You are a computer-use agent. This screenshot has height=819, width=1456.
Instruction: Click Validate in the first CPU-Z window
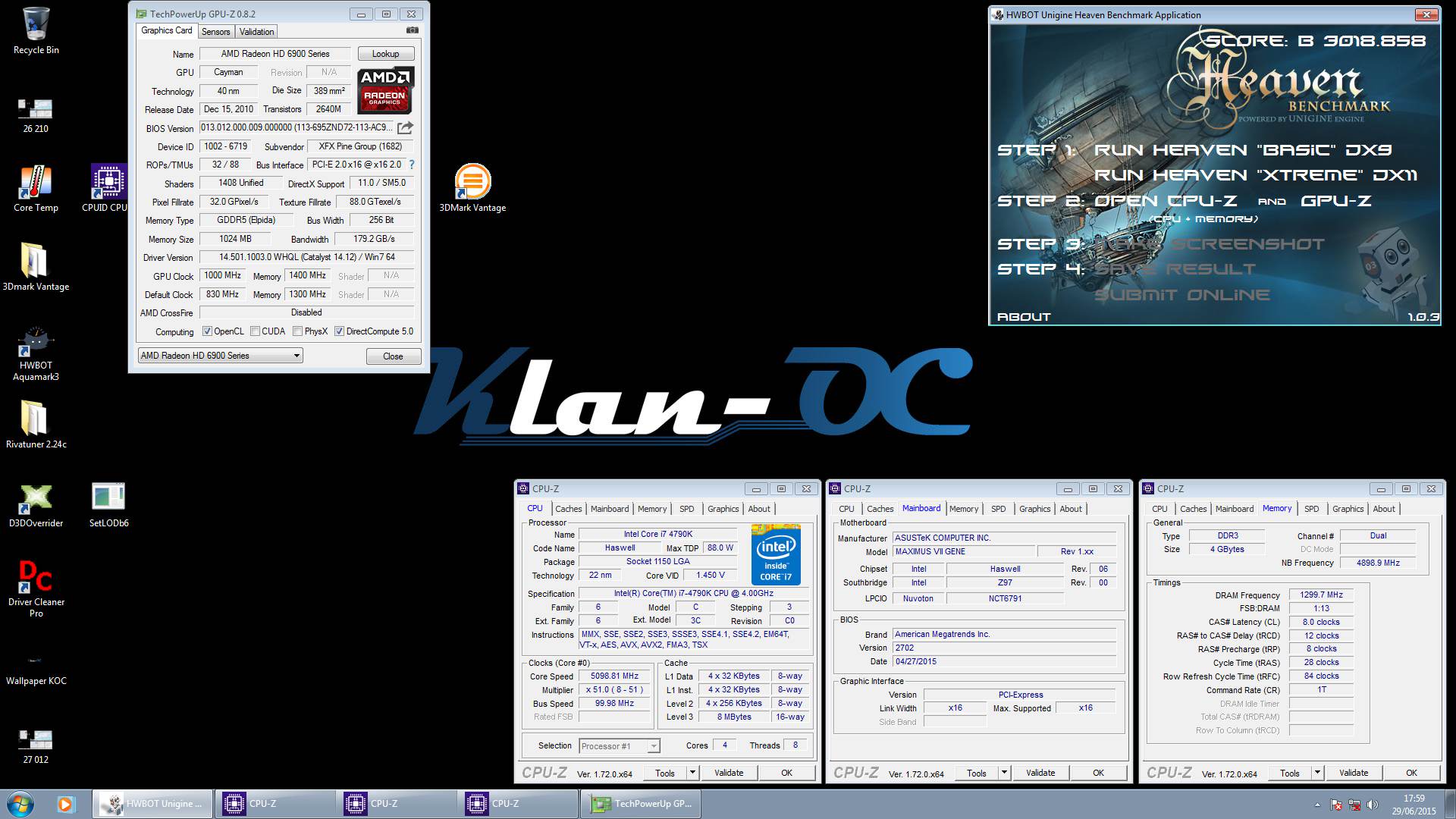(729, 773)
